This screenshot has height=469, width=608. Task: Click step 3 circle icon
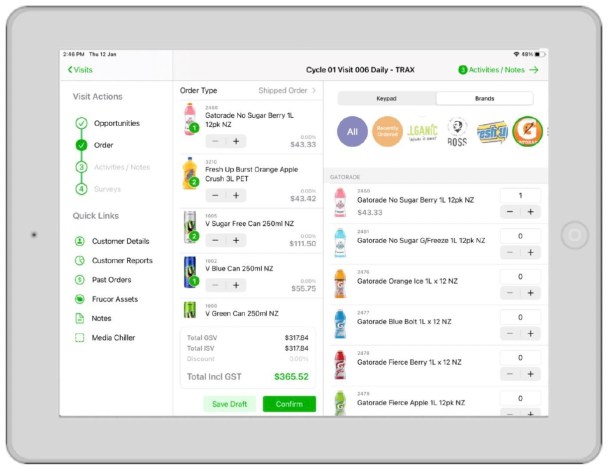[x=81, y=167]
